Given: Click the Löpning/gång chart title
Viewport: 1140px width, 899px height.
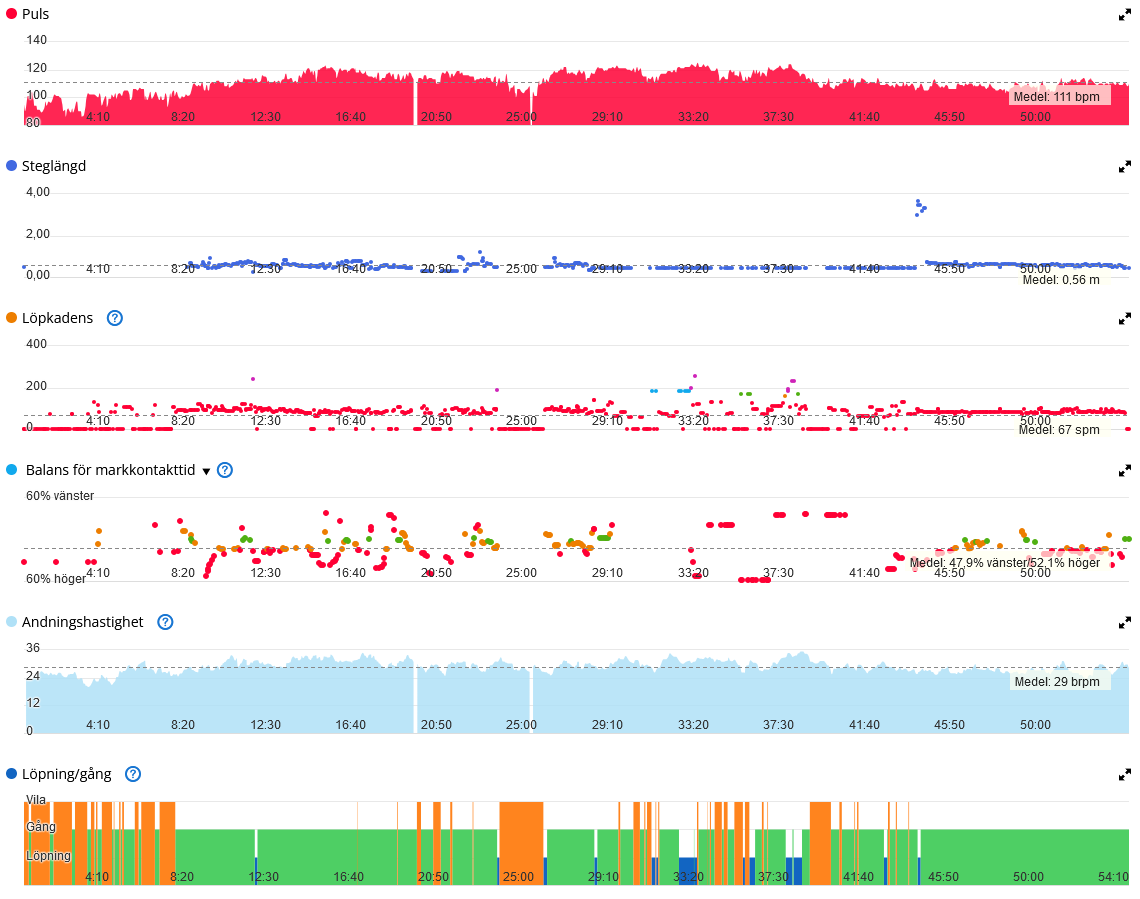Looking at the screenshot, I should [67, 774].
